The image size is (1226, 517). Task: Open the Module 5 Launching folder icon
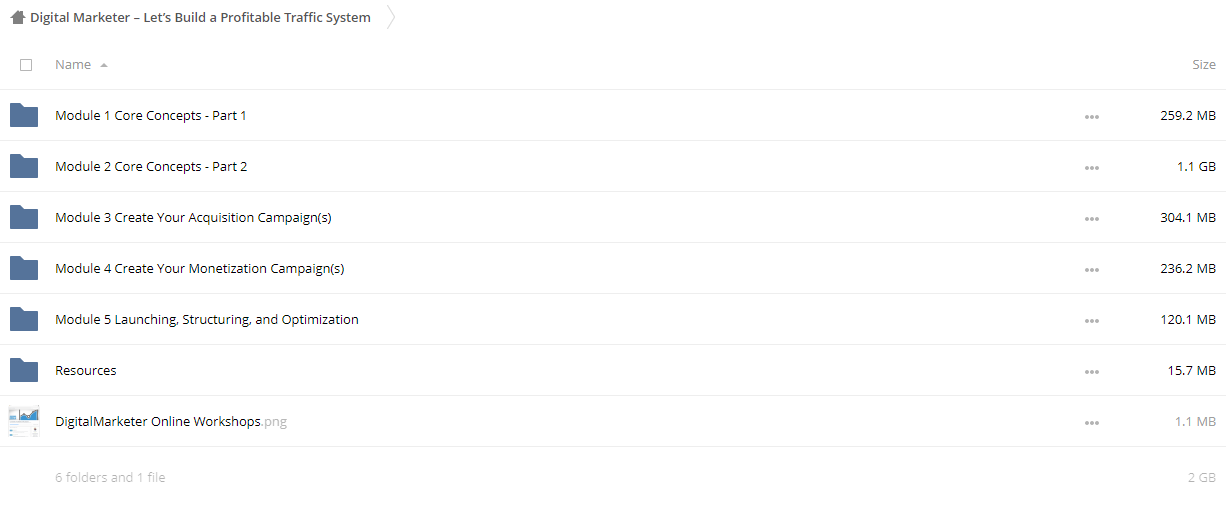(x=24, y=320)
